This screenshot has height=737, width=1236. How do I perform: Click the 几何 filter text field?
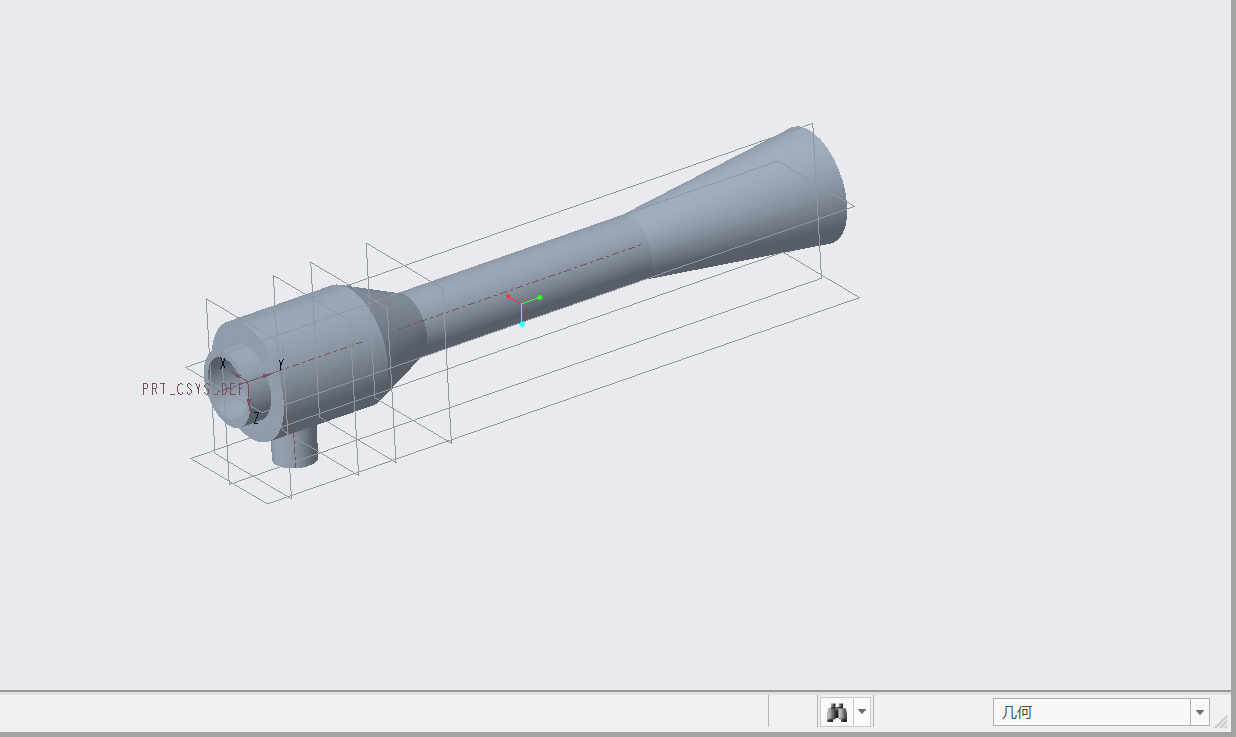click(x=1091, y=712)
